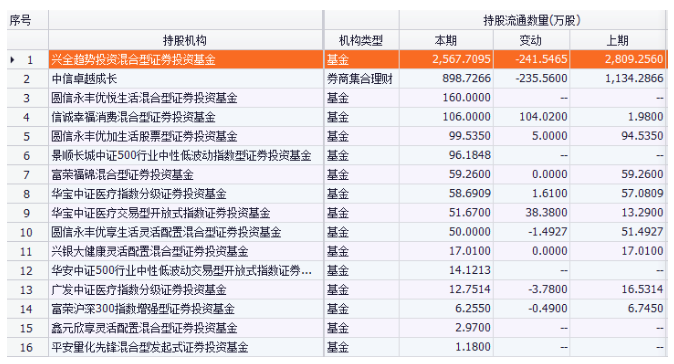Viewport: 674px width, 364px height.
Task: Select the 兴全趋势投资混合型证券投资基金 row
Action: 337,59
